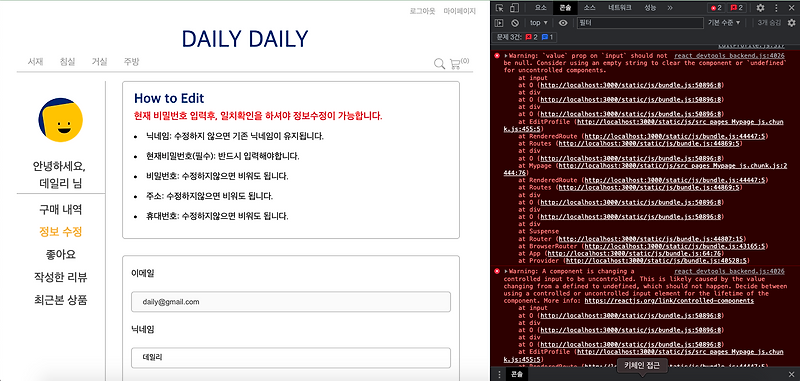Go to 구매 내역 in sidebar
Screen dimensions: 800x381
(x=60, y=210)
